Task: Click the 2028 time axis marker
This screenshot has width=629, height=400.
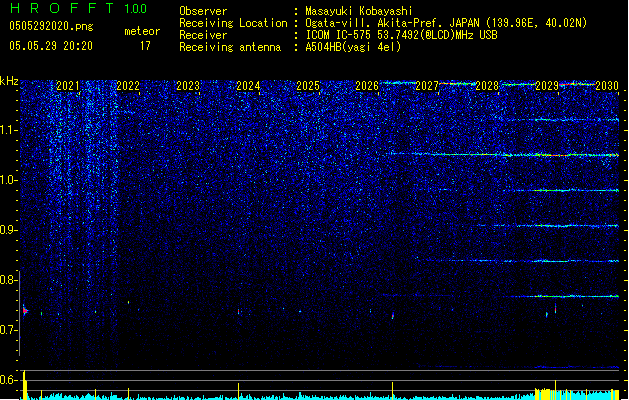Action: pos(487,86)
